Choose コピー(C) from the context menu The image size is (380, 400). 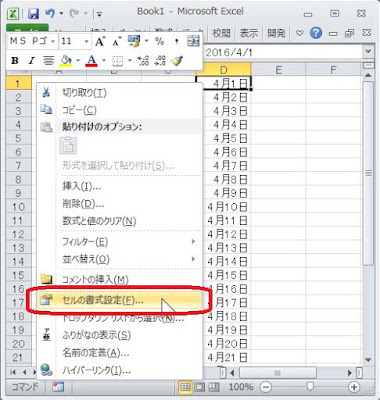pyautogui.click(x=119, y=110)
